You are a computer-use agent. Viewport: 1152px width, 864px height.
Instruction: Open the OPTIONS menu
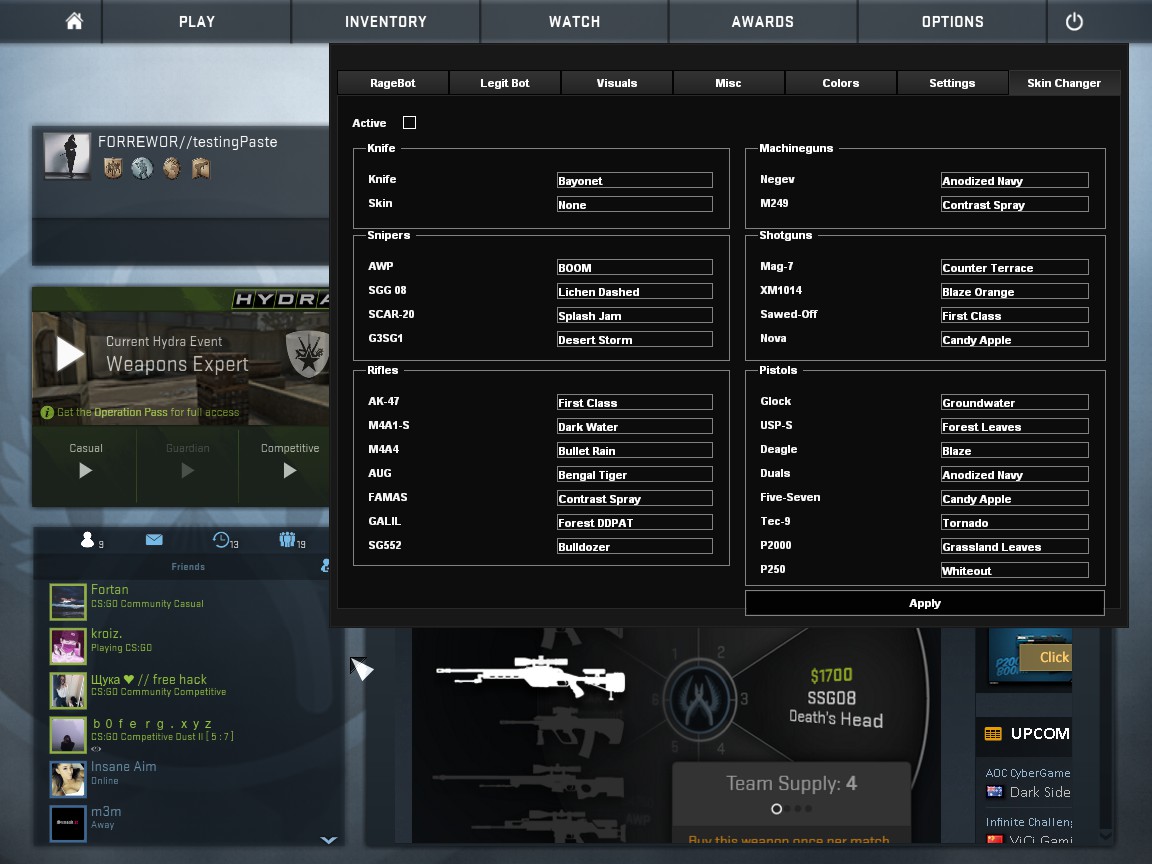pyautogui.click(x=952, y=21)
